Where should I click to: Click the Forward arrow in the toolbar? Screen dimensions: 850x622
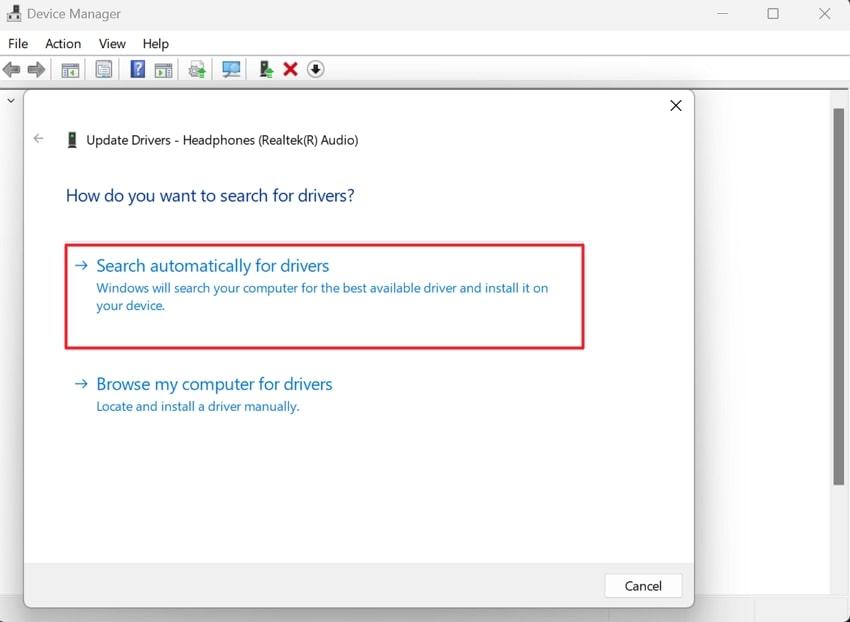coord(36,69)
